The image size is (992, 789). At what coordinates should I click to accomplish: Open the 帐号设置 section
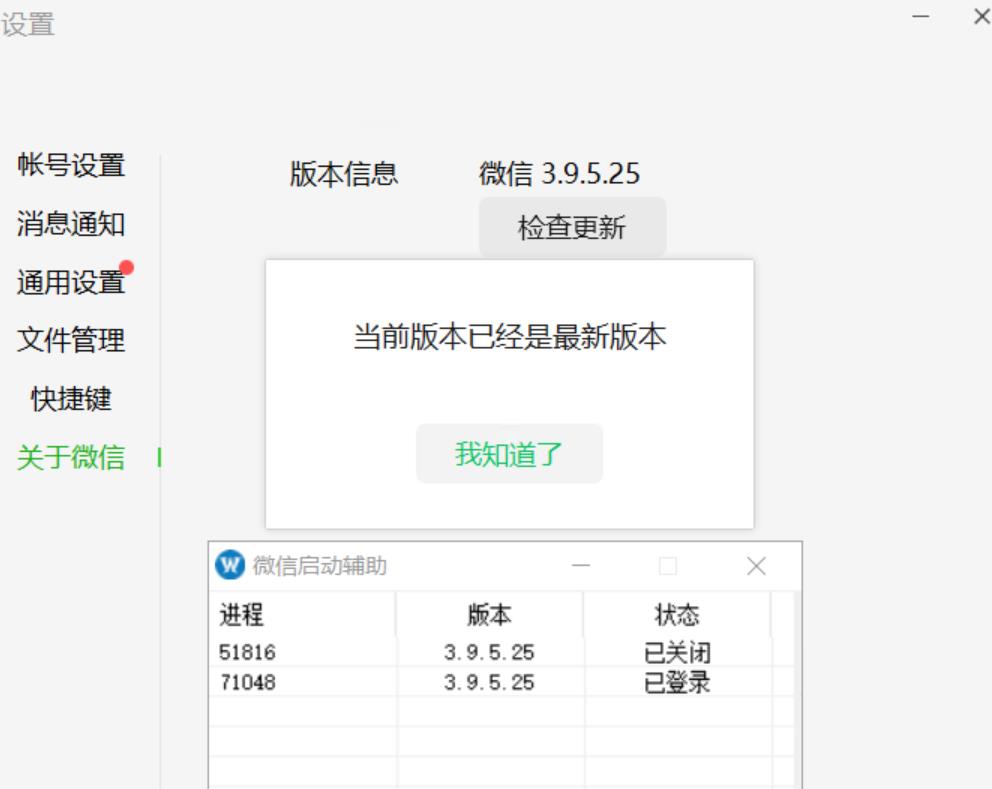tap(71, 166)
